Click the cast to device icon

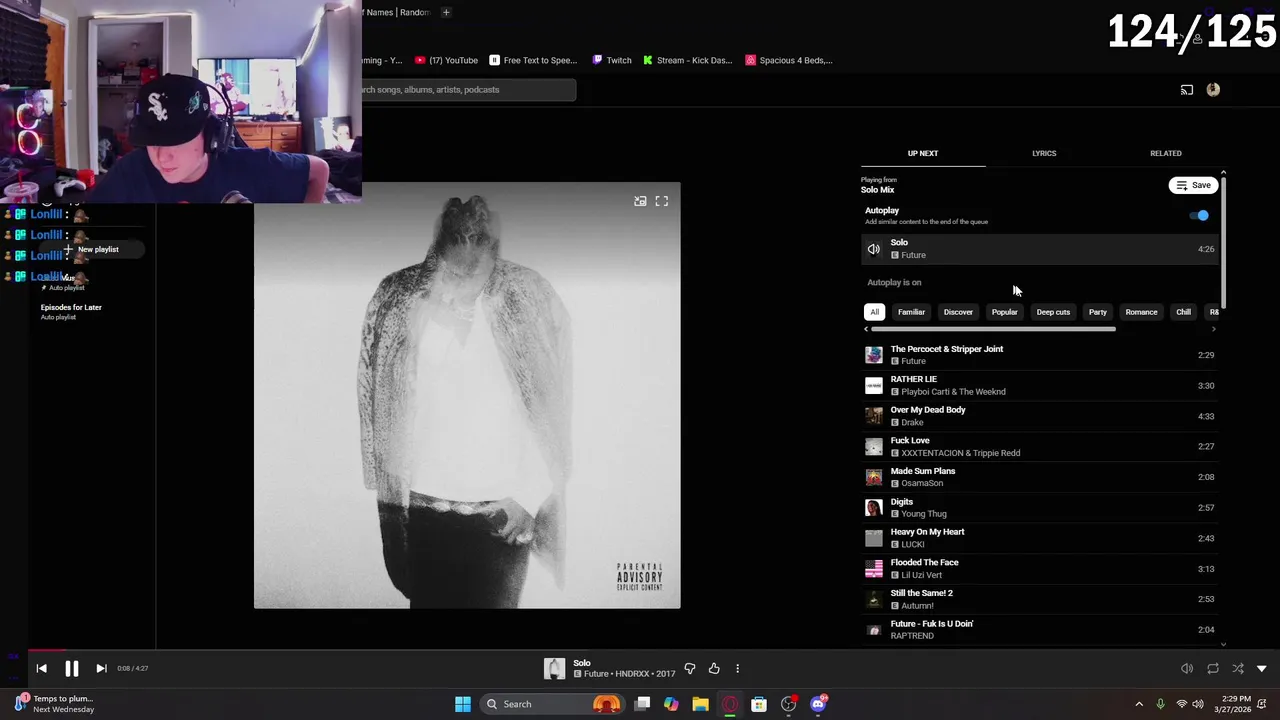[1187, 90]
